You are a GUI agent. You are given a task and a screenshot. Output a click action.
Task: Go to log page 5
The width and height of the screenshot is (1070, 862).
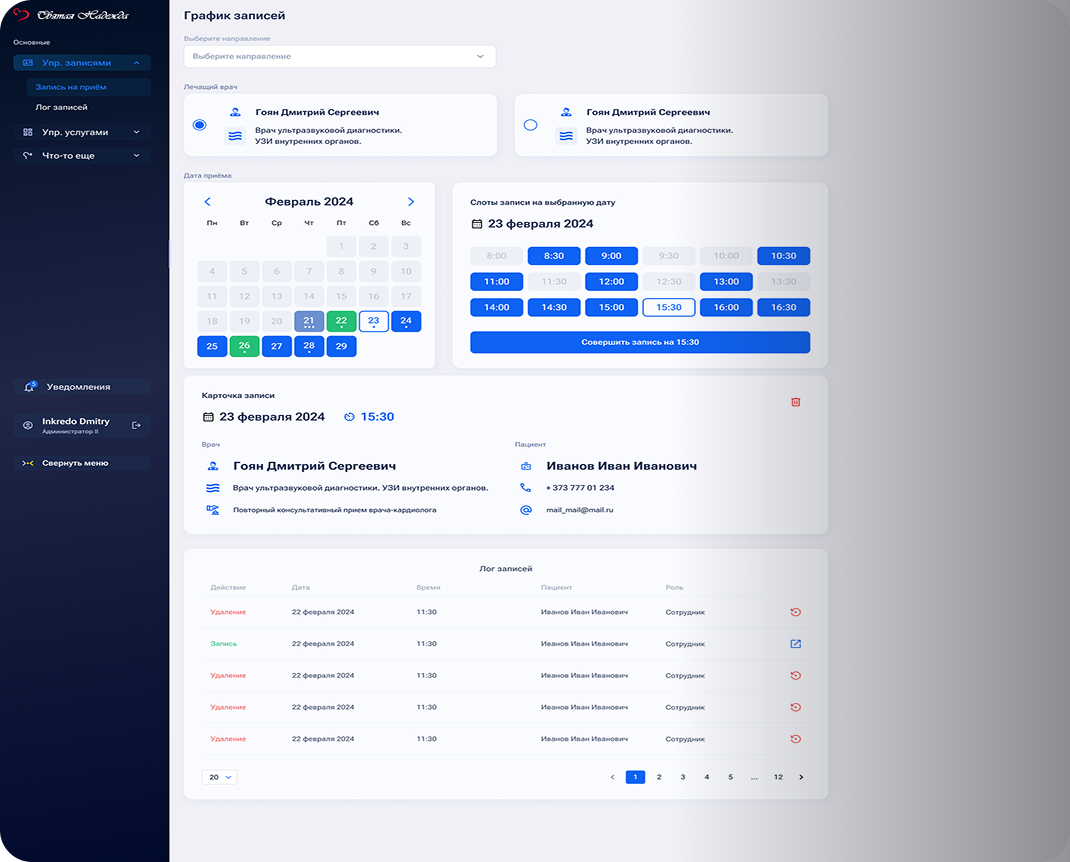(x=730, y=777)
